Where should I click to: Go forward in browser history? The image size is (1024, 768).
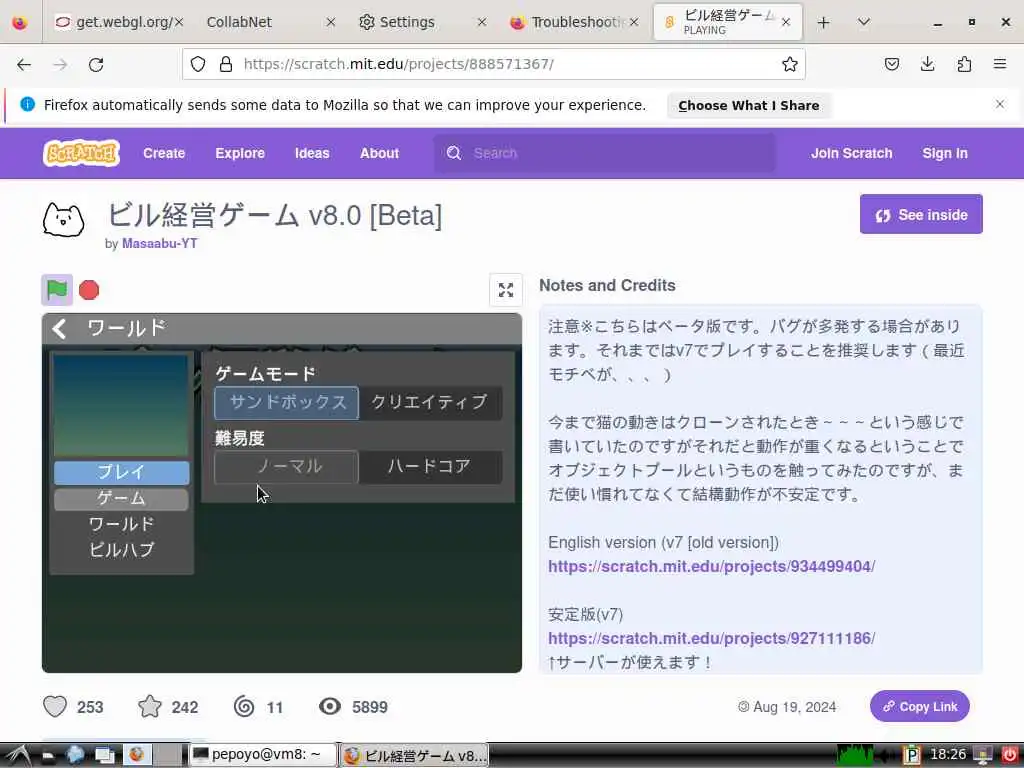[60, 64]
